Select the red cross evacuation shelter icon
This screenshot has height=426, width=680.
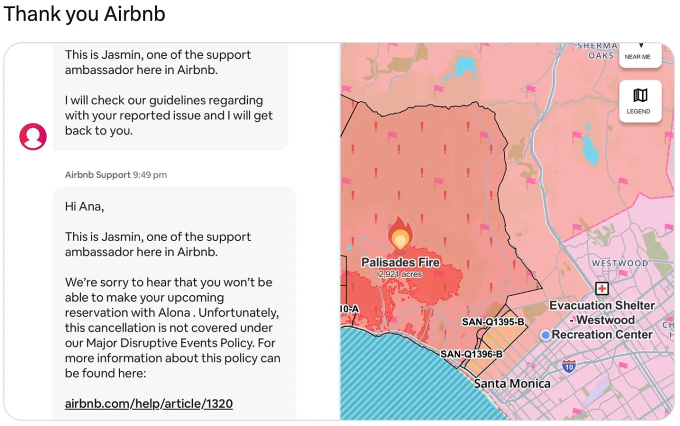(602, 288)
